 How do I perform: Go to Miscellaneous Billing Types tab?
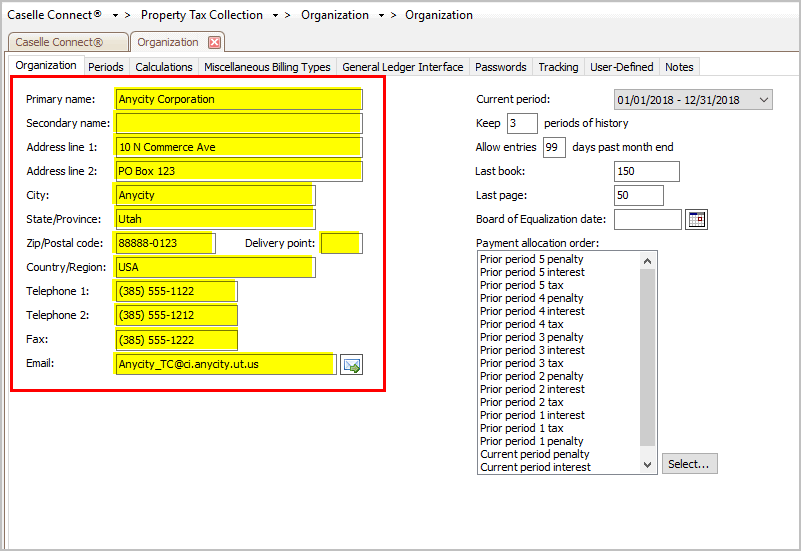(267, 67)
